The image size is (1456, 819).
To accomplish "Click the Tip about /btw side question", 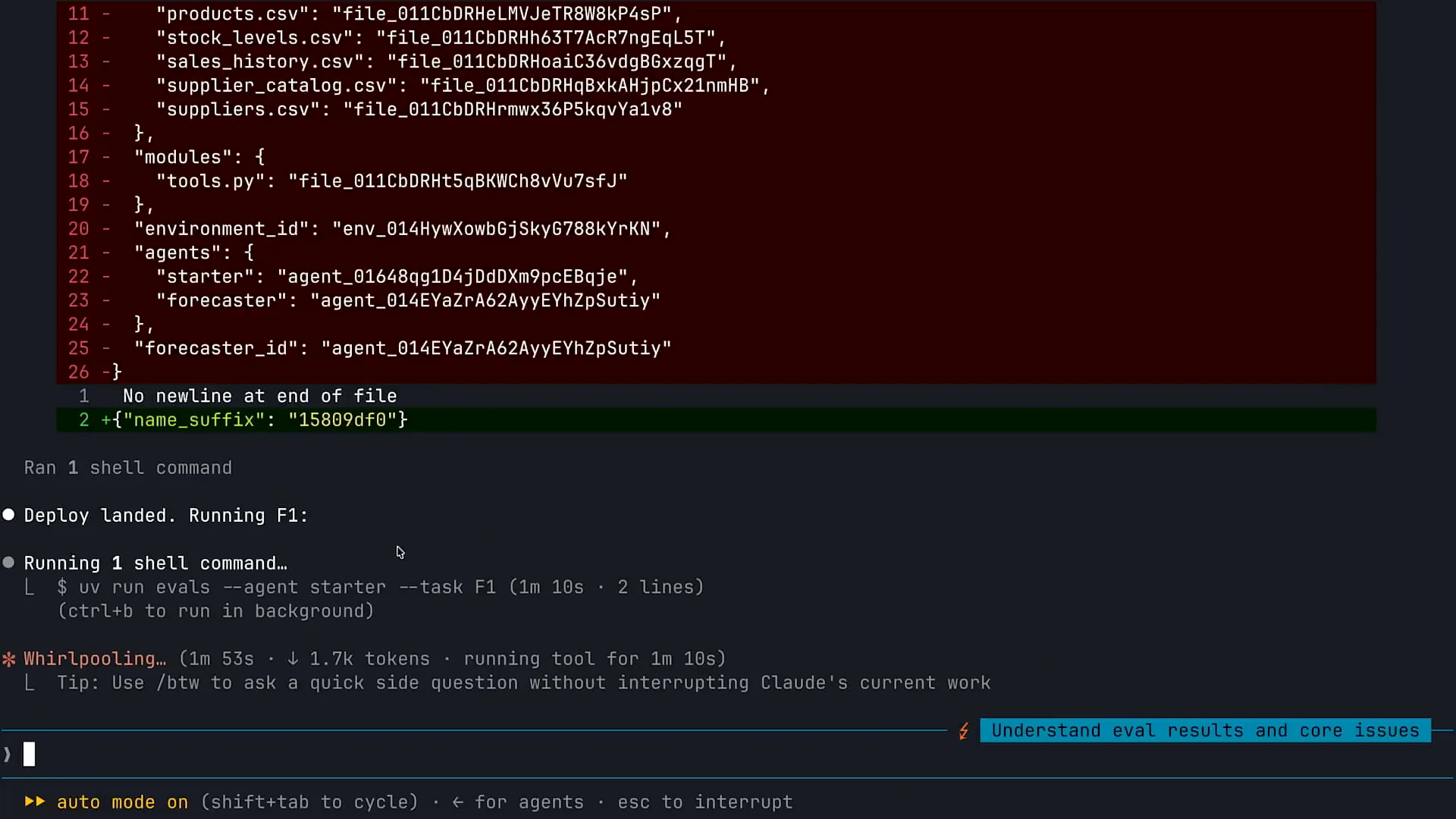I will tap(524, 682).
